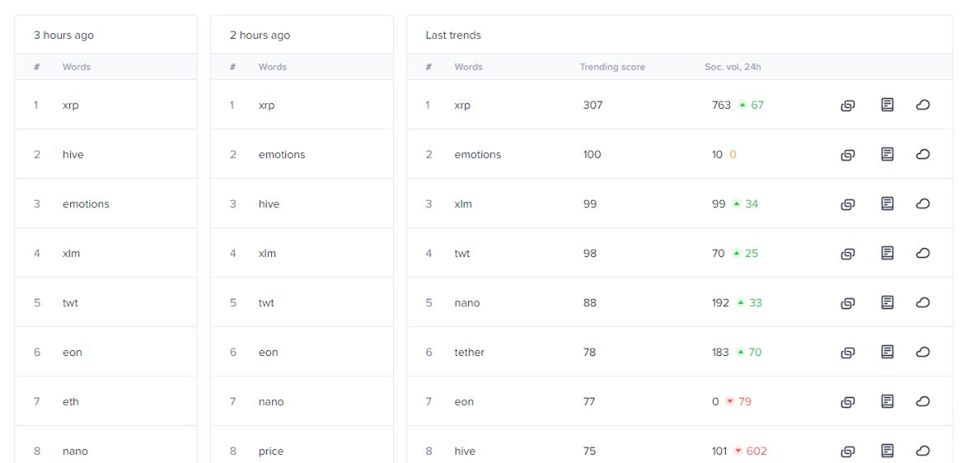Click the chart-compare icon in tether row

tap(847, 353)
